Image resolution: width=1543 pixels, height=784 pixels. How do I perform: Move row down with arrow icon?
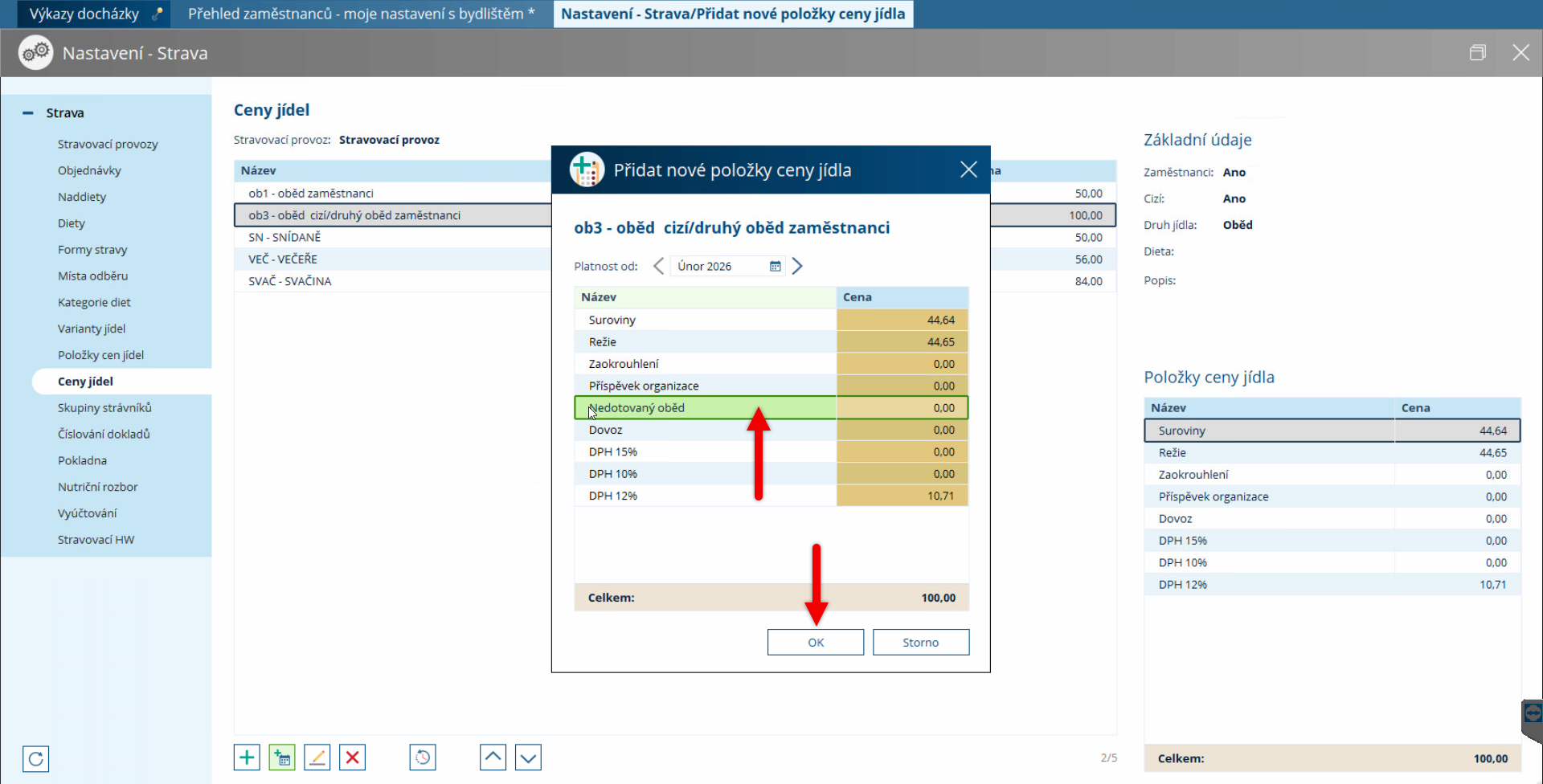[x=528, y=757]
